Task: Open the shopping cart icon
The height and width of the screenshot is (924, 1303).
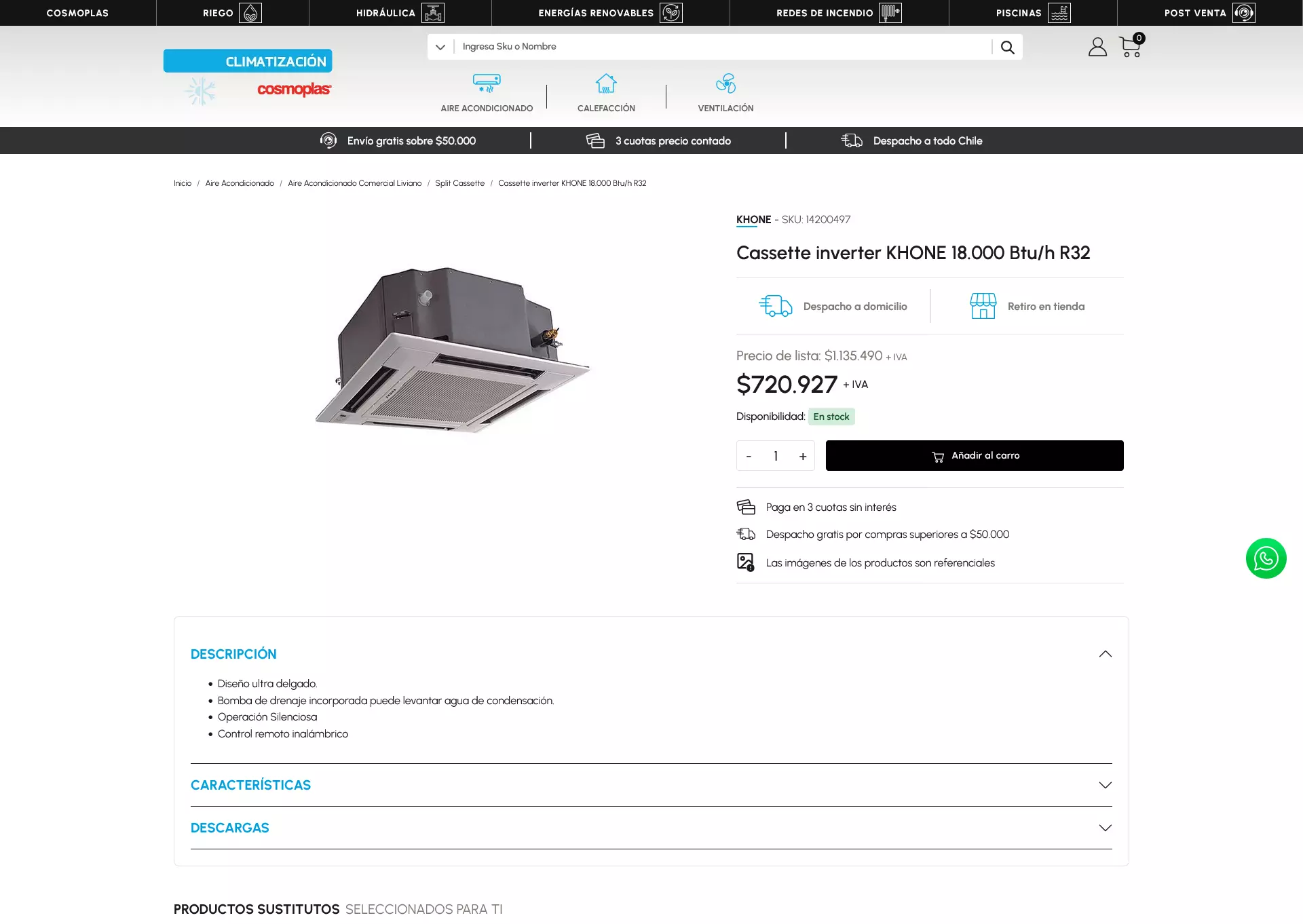Action: 1131,46
